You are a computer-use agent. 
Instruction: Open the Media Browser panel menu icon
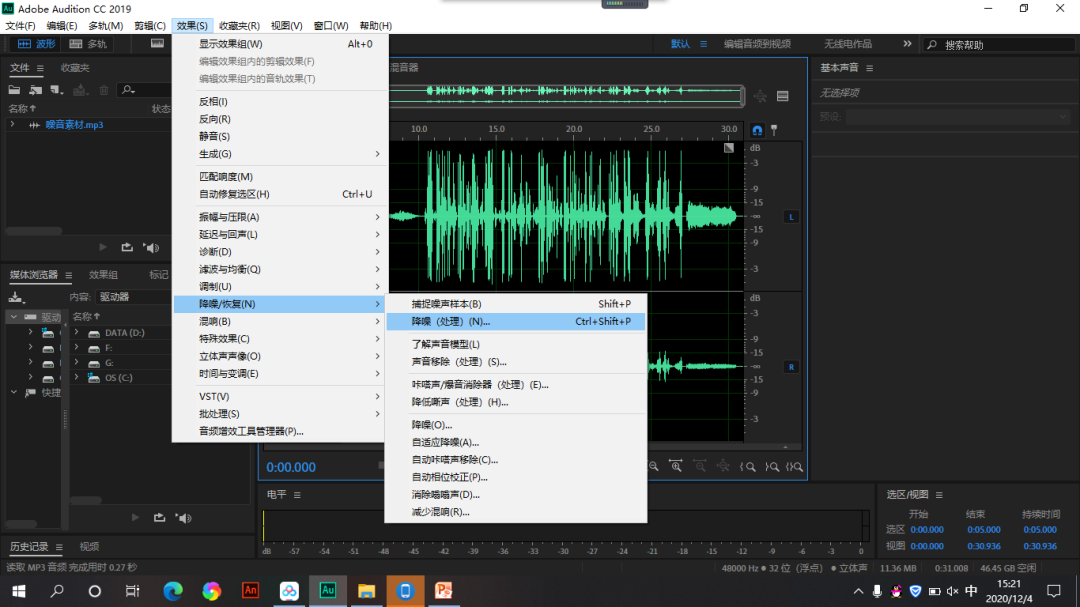pyautogui.click(x=68, y=275)
